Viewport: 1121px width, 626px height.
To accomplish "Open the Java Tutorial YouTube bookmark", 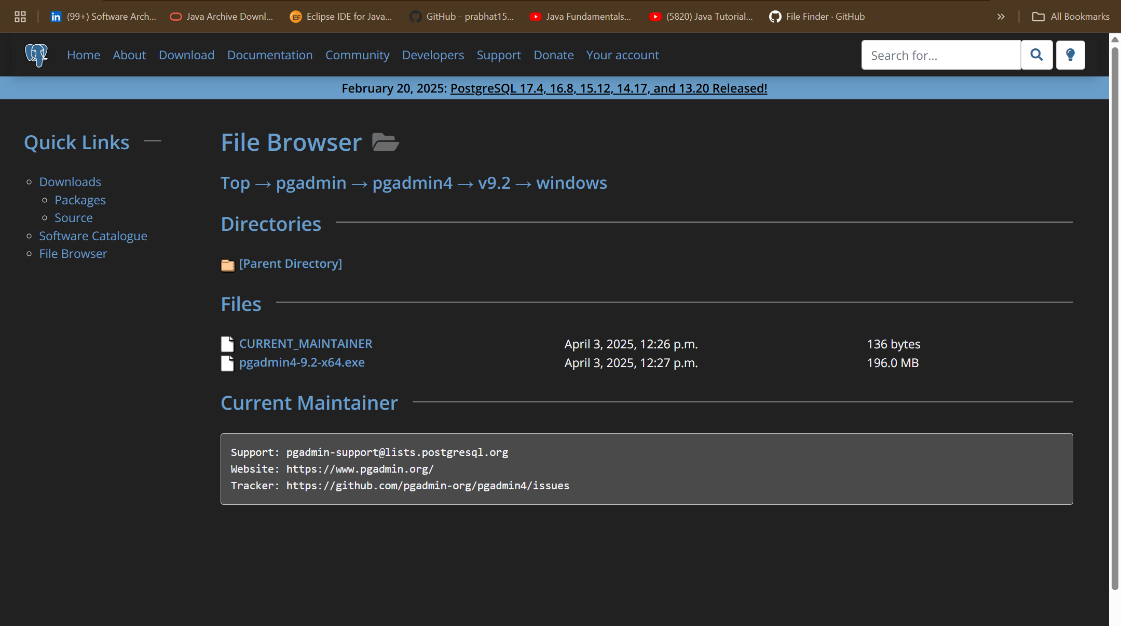I will pyautogui.click(x=701, y=16).
